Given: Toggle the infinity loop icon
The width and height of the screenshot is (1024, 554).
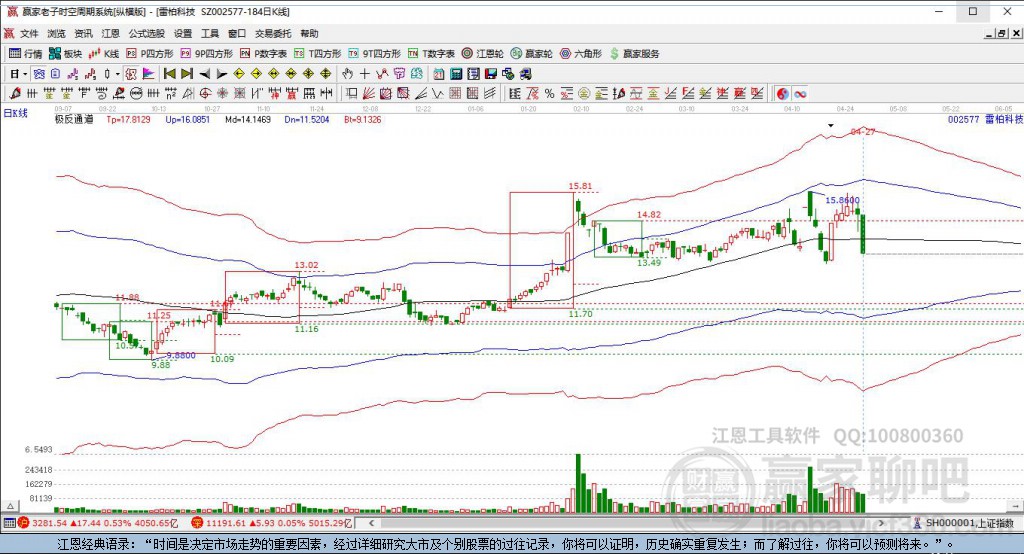Looking at the screenshot, I should pos(800,94).
